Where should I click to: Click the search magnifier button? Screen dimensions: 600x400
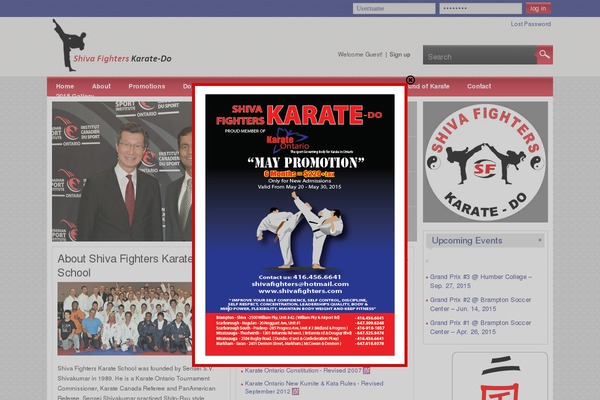point(545,55)
